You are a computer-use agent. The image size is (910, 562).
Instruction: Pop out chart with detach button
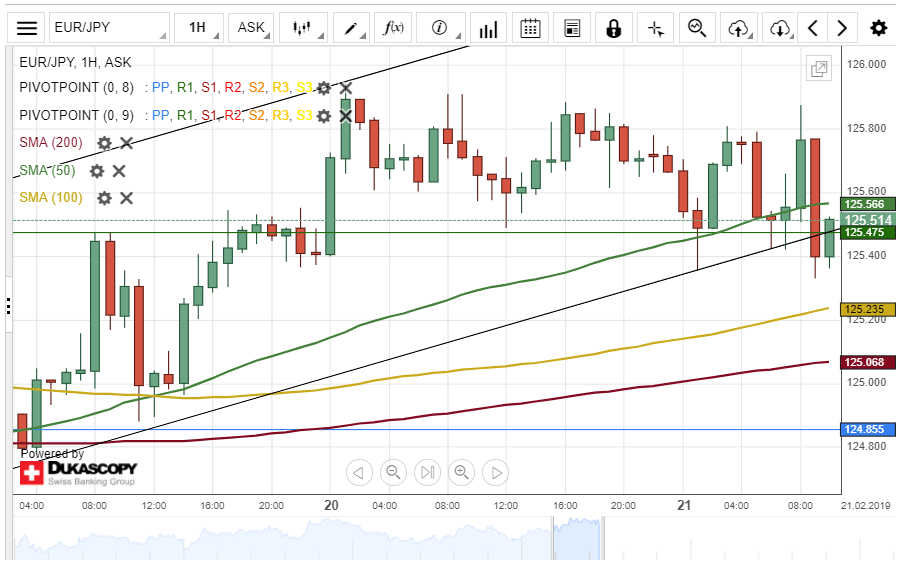[x=819, y=68]
